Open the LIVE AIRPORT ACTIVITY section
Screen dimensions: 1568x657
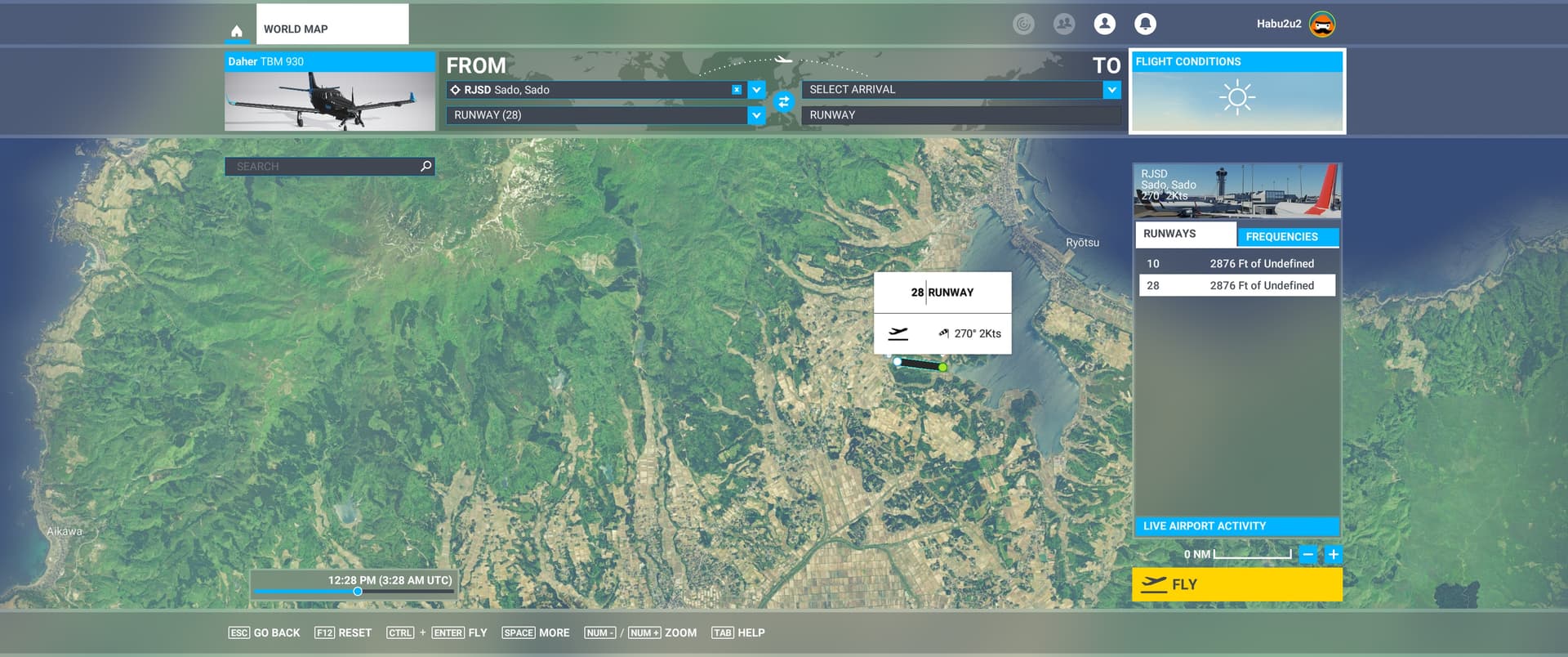click(1236, 526)
